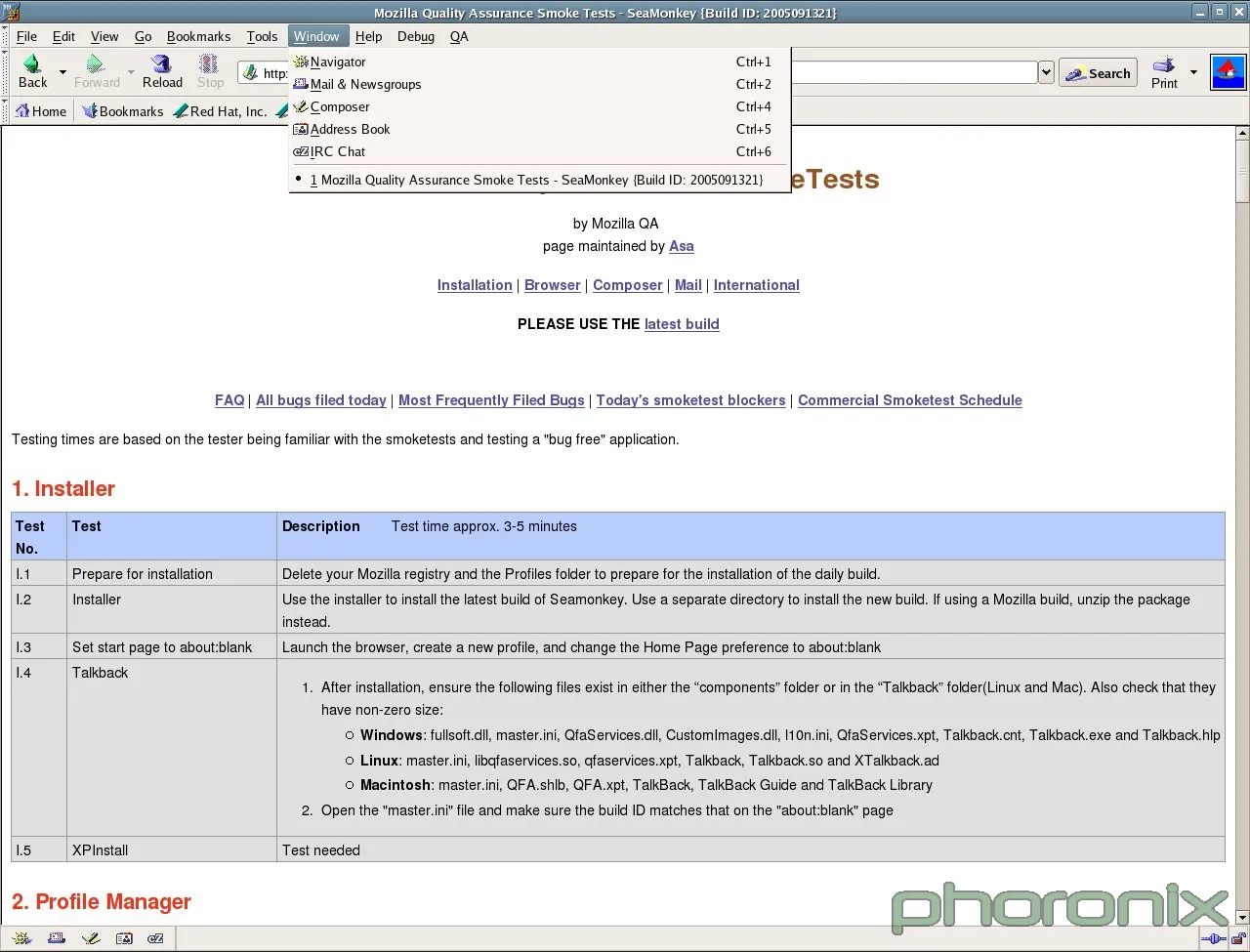Screen dimensions: 1250x952
Task: Click the greyed-out Forward toolbar button
Action: point(97,71)
